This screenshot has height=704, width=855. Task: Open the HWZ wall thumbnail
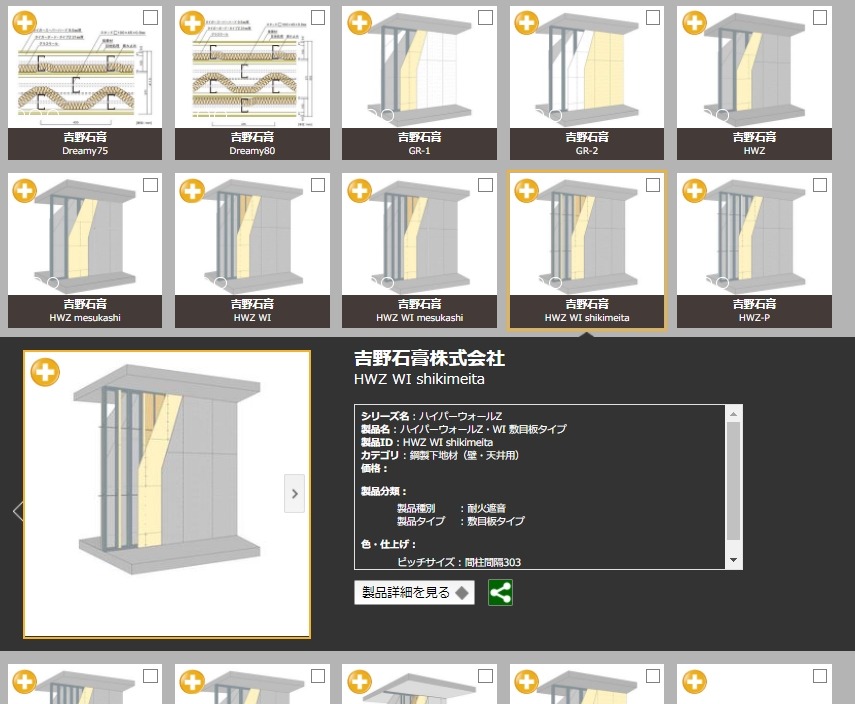point(754,67)
